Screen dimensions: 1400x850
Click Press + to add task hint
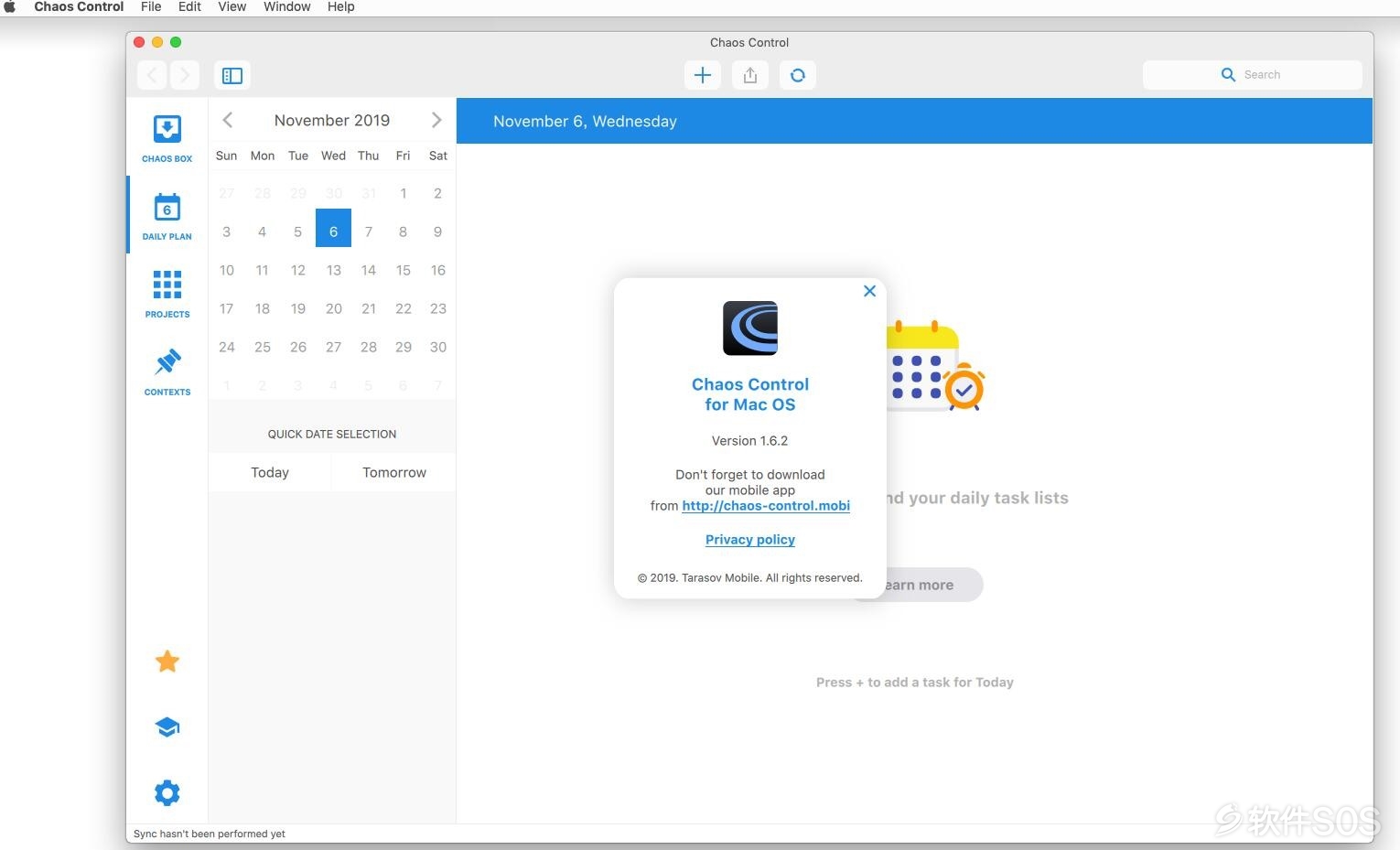pos(915,682)
